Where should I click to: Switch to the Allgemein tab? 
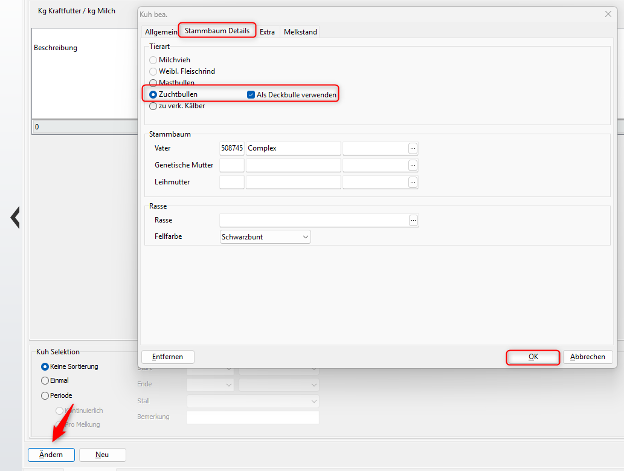[160, 32]
